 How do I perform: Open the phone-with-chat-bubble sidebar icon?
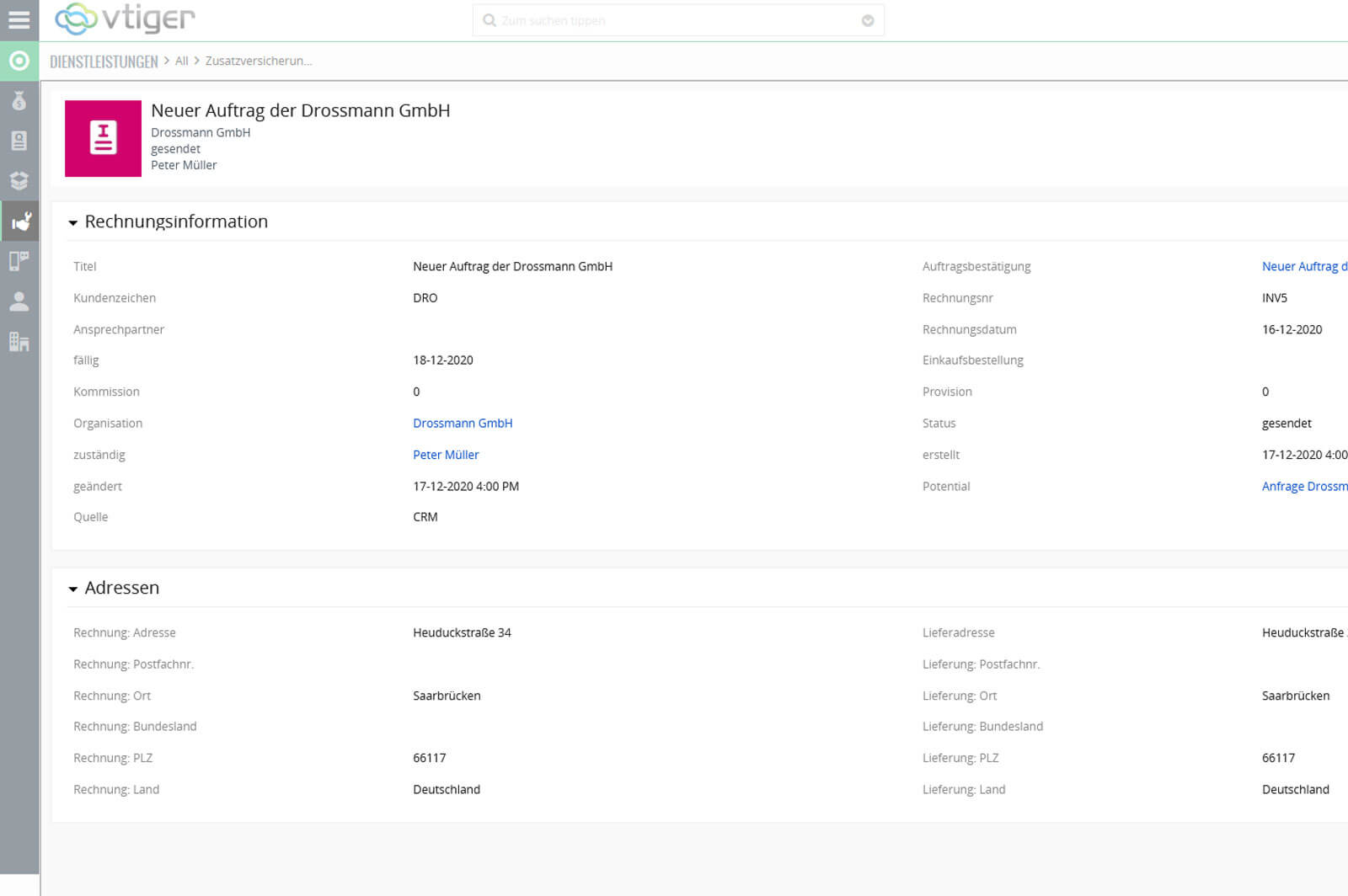pyautogui.click(x=19, y=261)
